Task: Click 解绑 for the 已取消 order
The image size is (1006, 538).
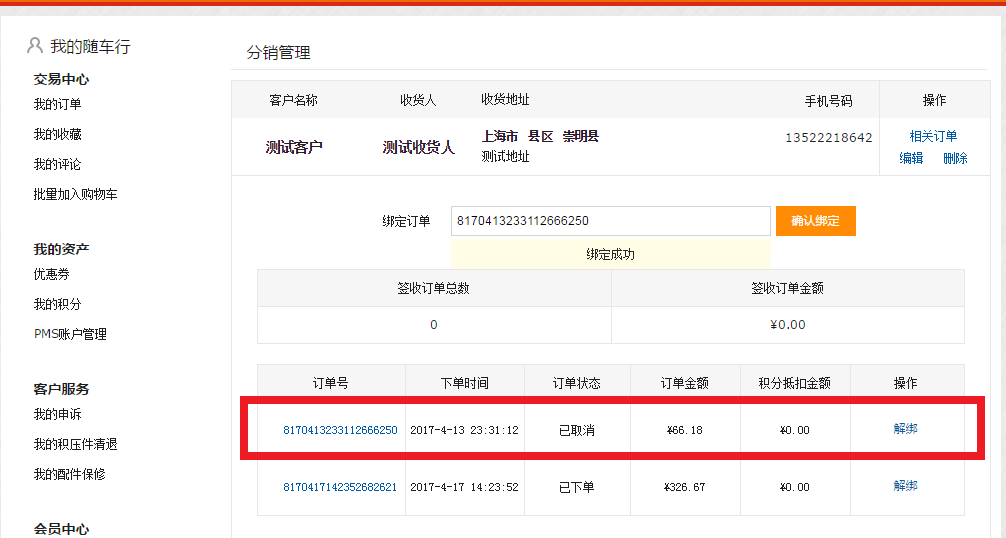Action: 905,429
